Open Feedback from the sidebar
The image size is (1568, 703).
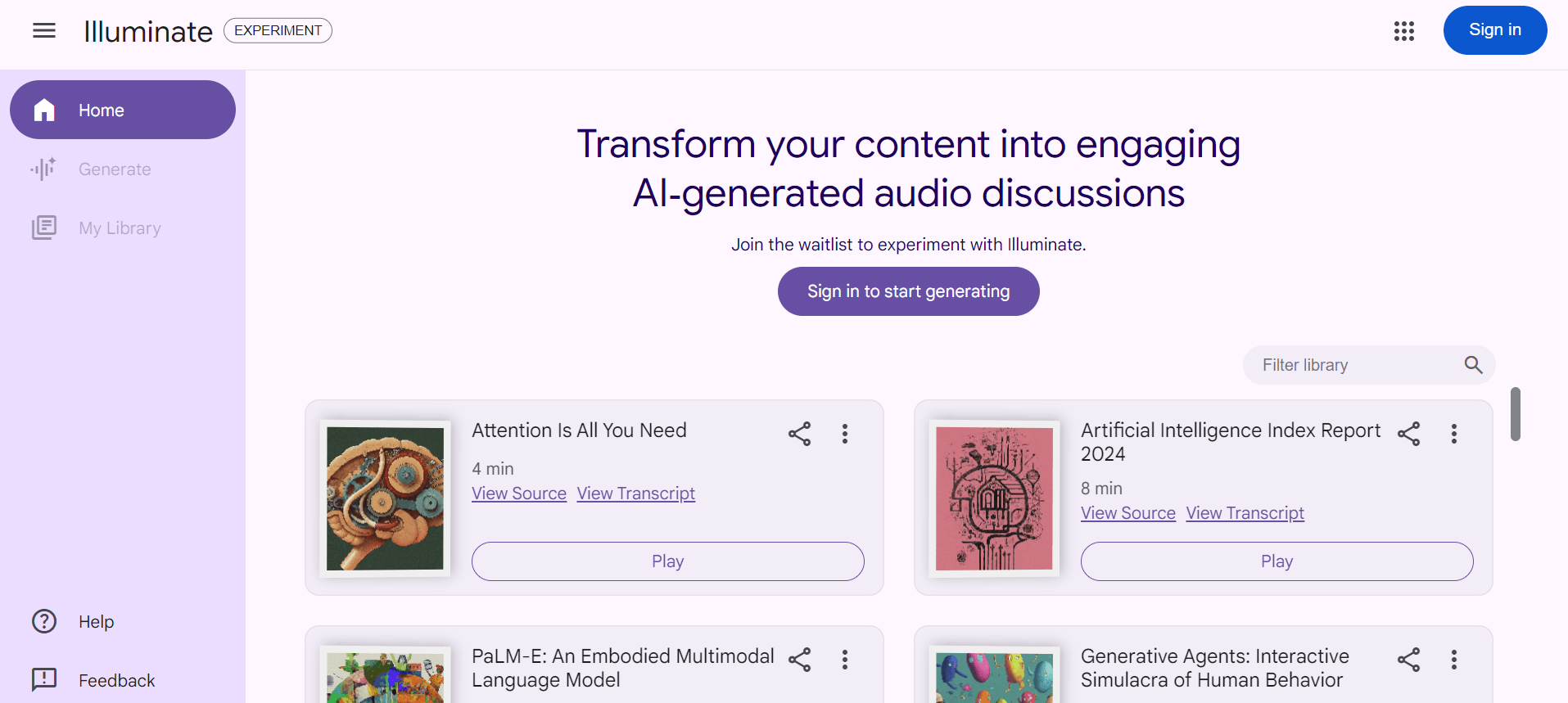pos(123,679)
